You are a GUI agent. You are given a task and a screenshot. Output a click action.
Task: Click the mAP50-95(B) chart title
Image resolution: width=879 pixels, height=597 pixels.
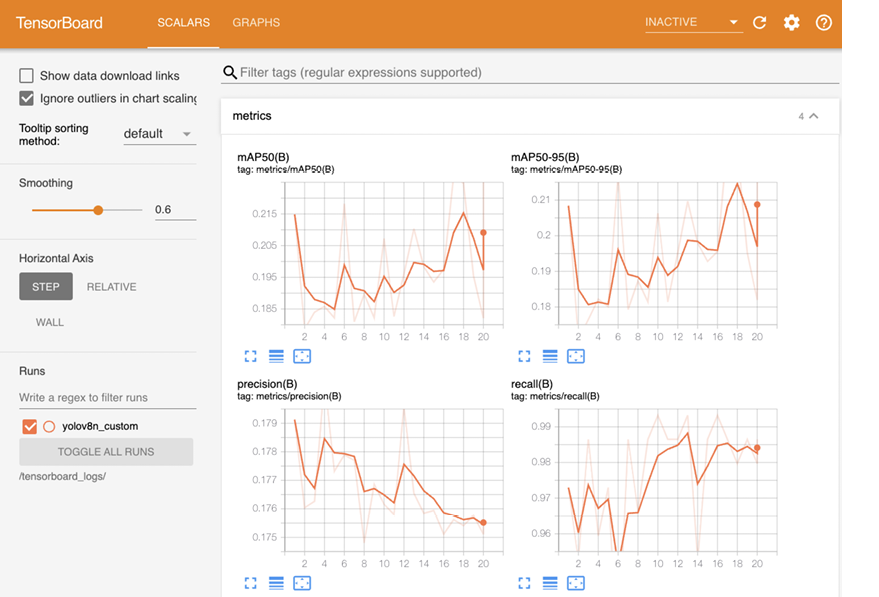(x=545, y=157)
